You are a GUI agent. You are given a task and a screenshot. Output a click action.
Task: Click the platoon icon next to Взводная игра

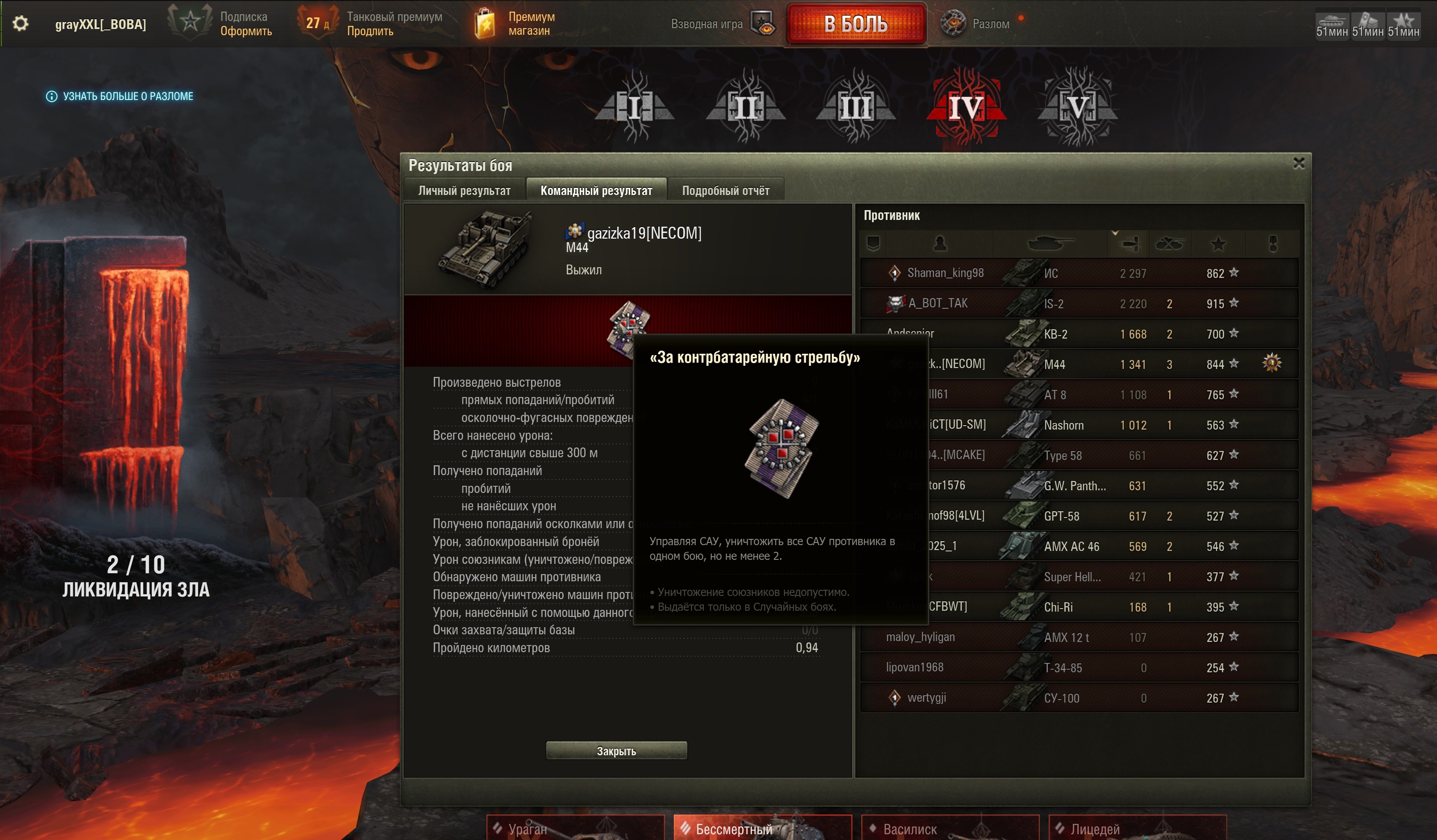click(763, 24)
